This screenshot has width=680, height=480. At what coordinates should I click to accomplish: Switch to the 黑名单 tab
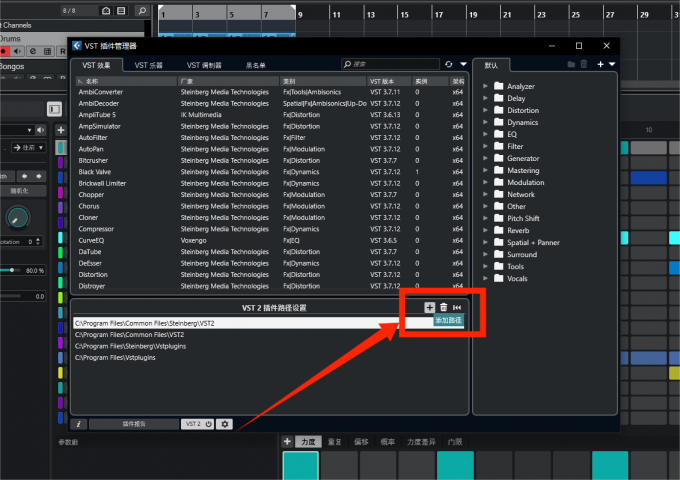click(255, 65)
